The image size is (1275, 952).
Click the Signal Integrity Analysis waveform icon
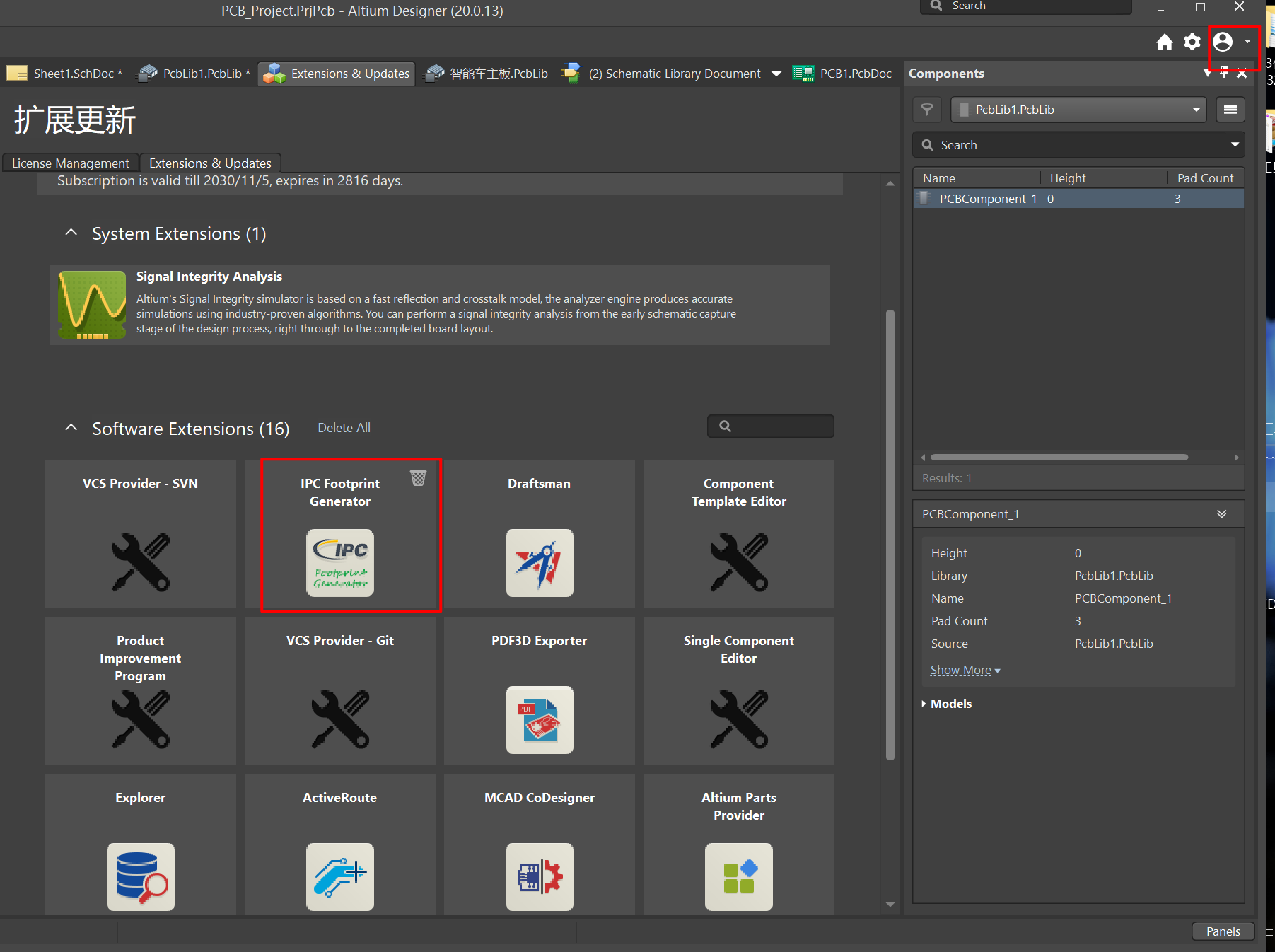92,305
